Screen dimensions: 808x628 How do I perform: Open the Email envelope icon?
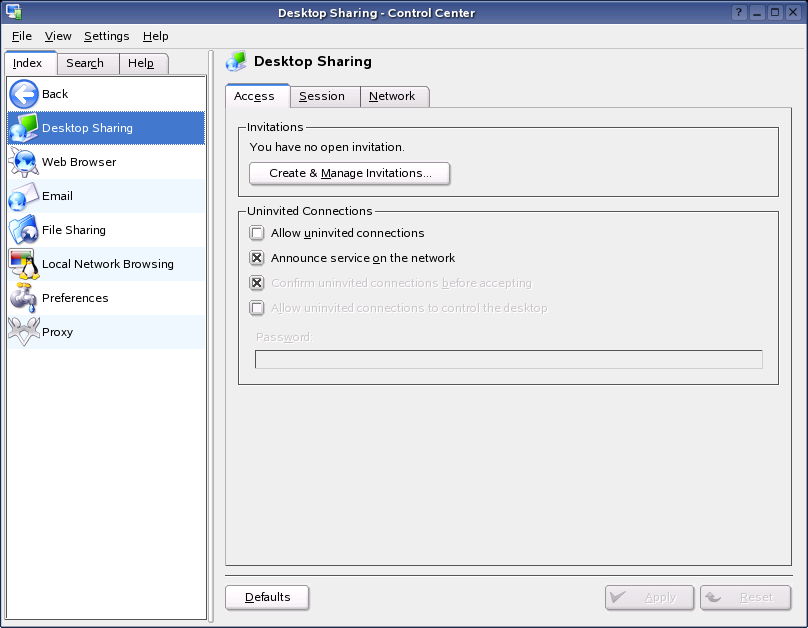(24, 196)
